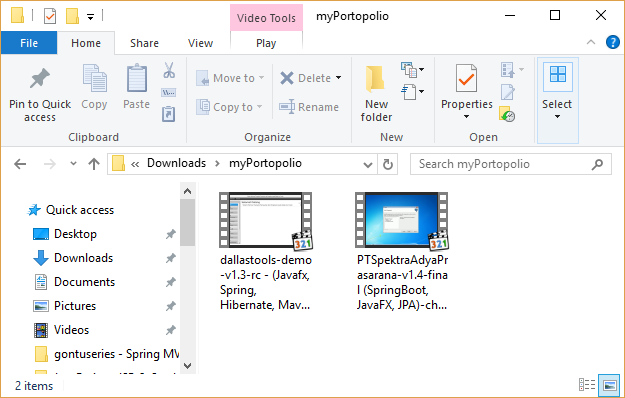The image size is (625, 398).
Task: Click the Help question mark icon
Action: 613,42
